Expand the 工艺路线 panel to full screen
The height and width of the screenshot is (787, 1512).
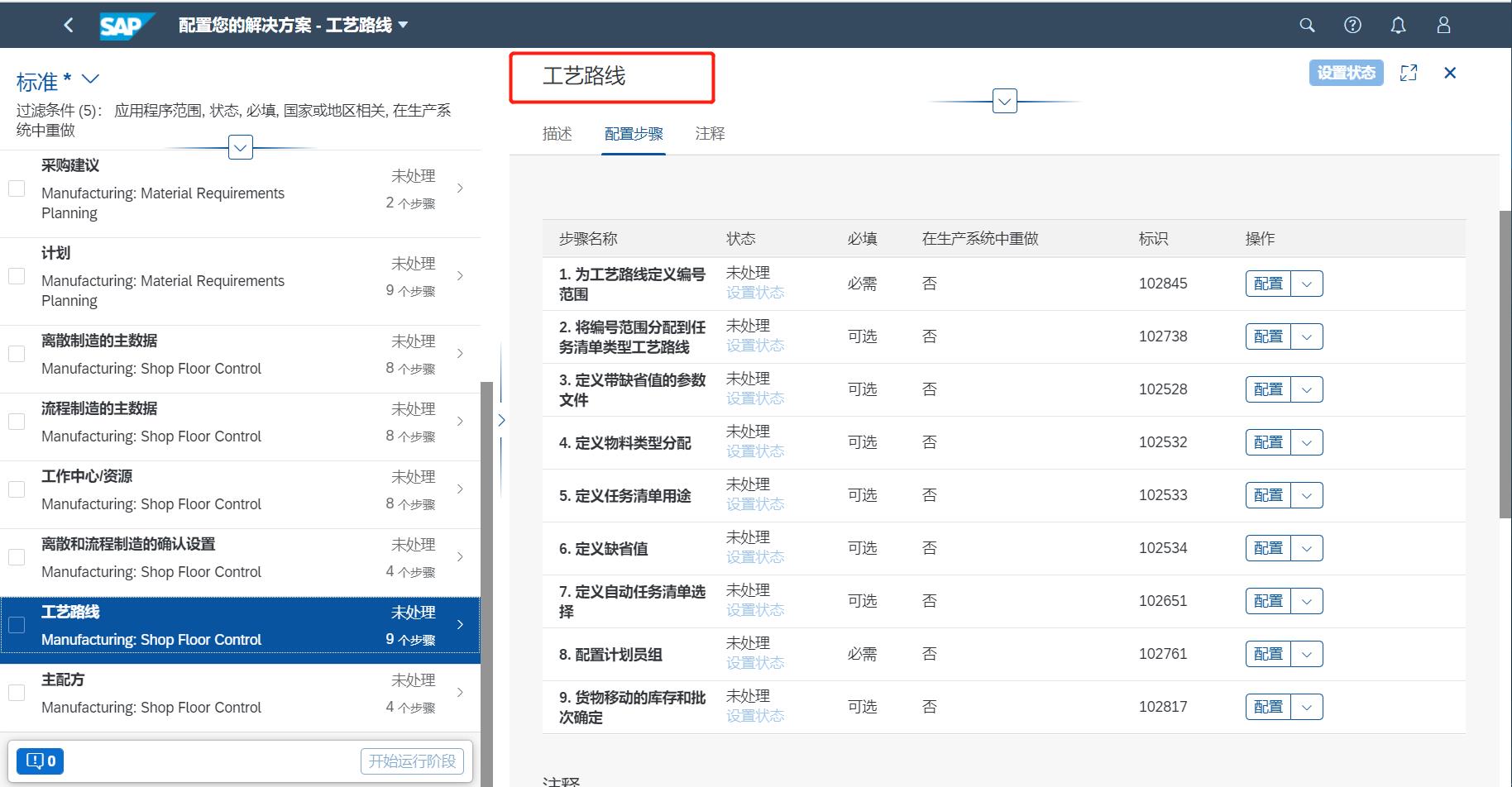click(1409, 73)
